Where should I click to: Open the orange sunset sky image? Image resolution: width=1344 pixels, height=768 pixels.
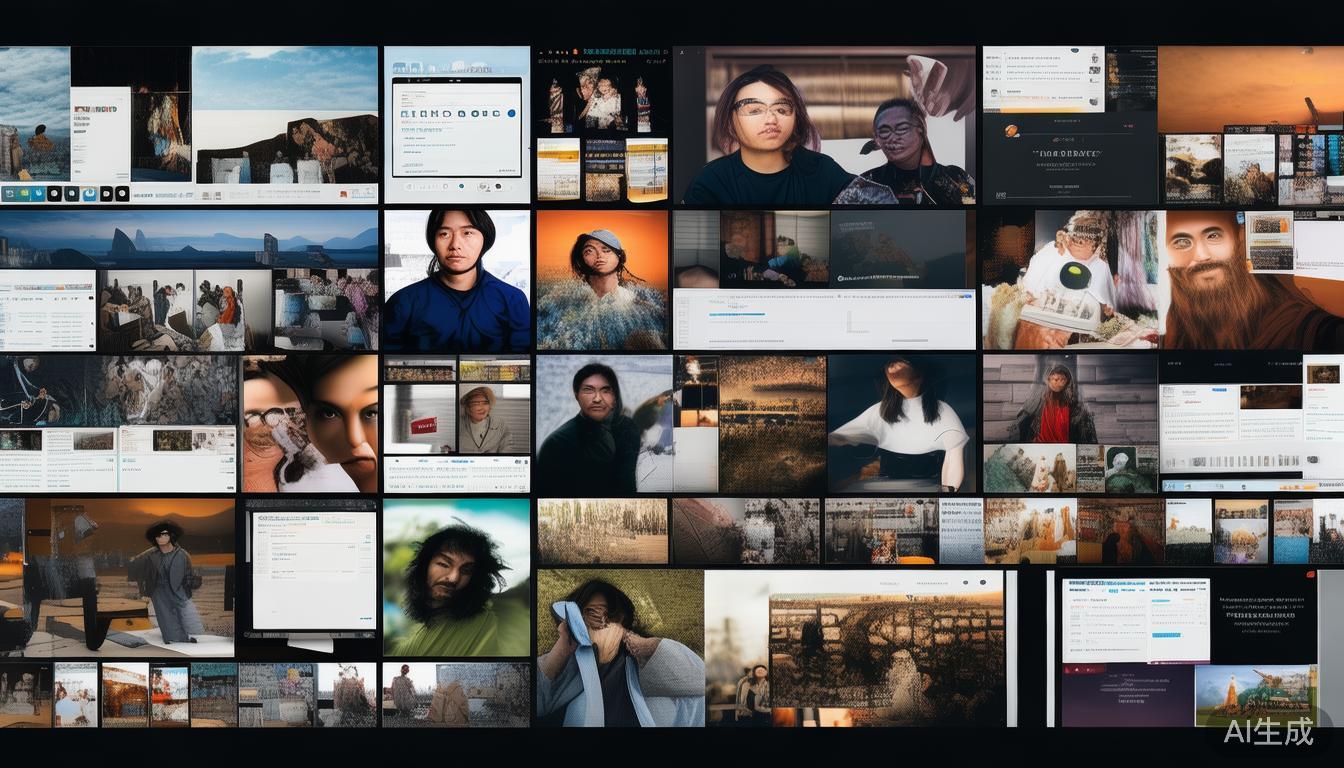click(1250, 88)
